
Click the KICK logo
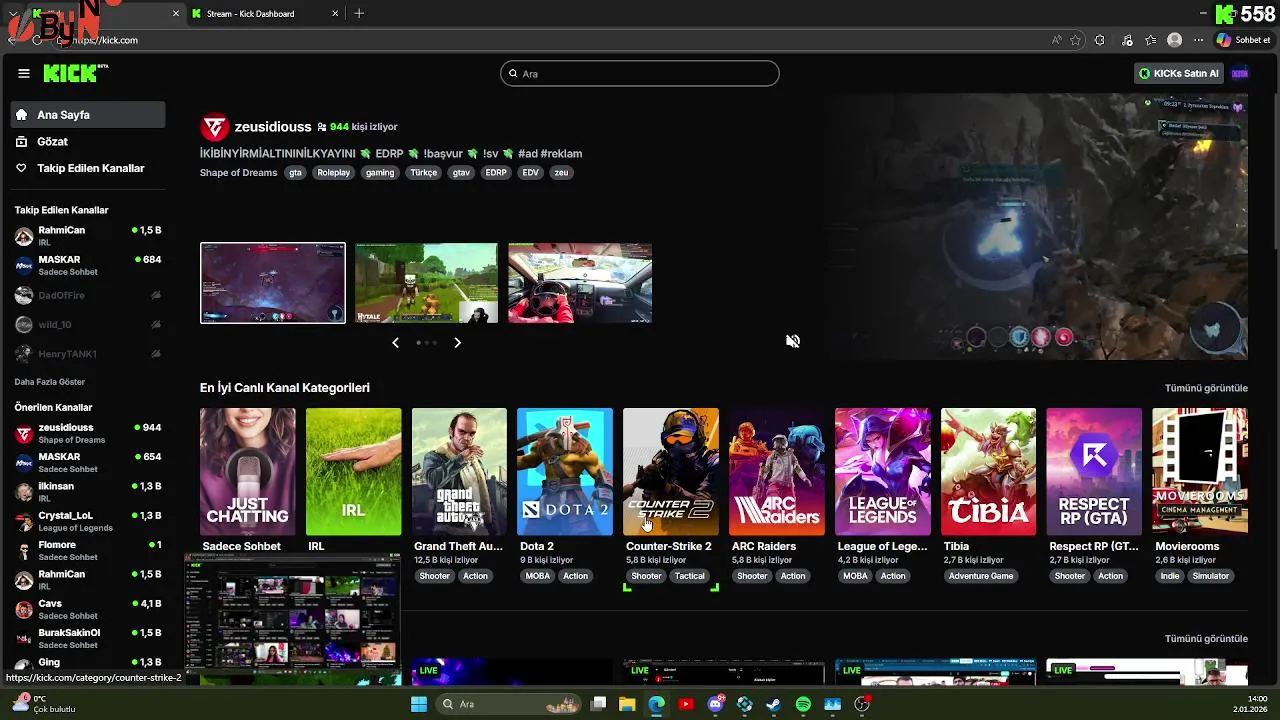click(x=75, y=73)
